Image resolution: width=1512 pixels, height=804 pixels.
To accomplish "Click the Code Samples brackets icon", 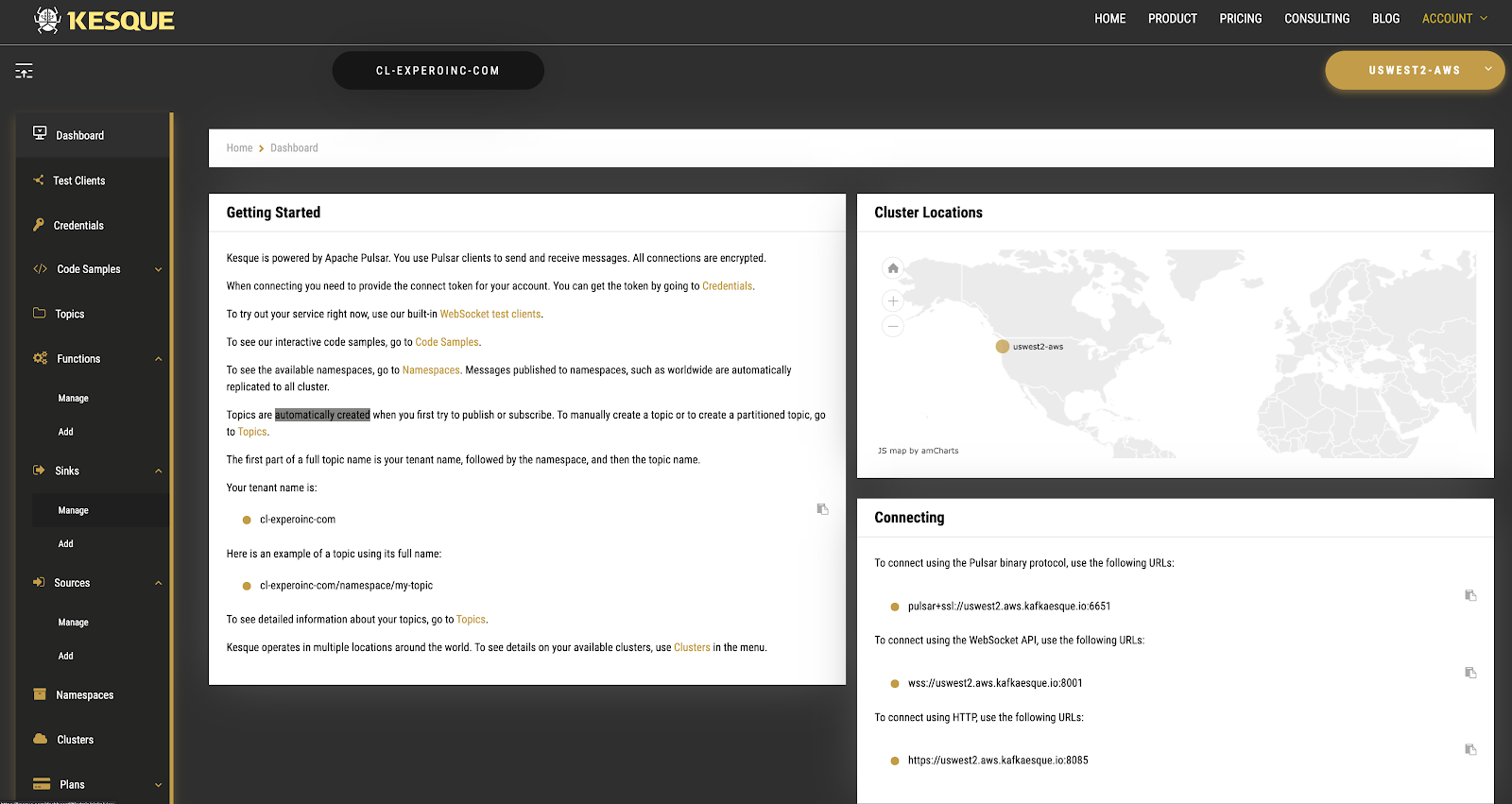I will (40, 269).
